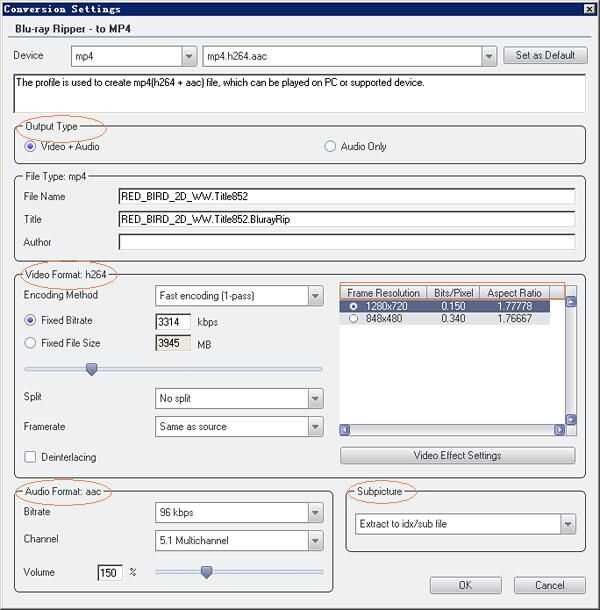The image size is (600, 610).
Task: Click the OK button
Action: [x=465, y=585]
